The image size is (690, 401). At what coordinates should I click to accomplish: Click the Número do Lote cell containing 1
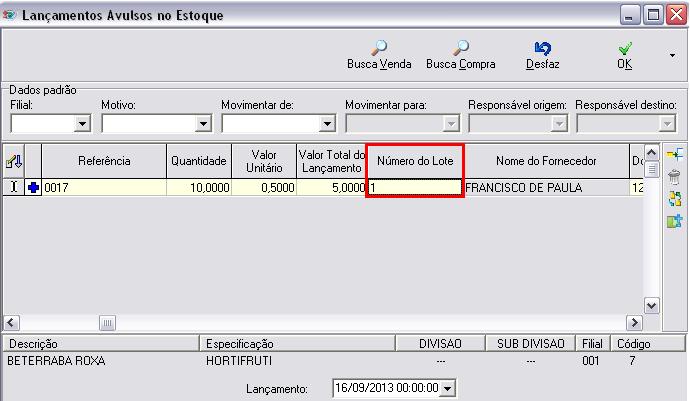click(x=415, y=188)
